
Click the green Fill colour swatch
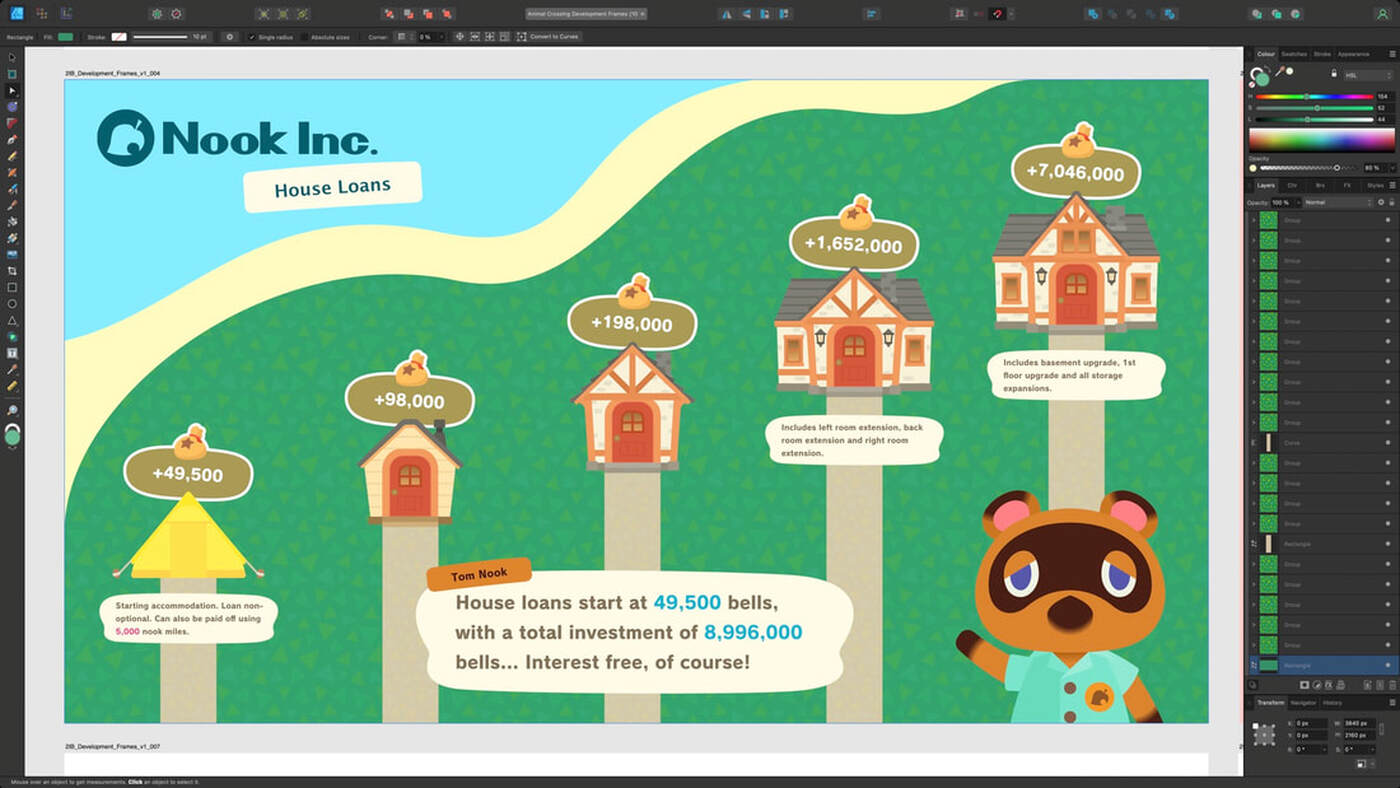tap(65, 37)
